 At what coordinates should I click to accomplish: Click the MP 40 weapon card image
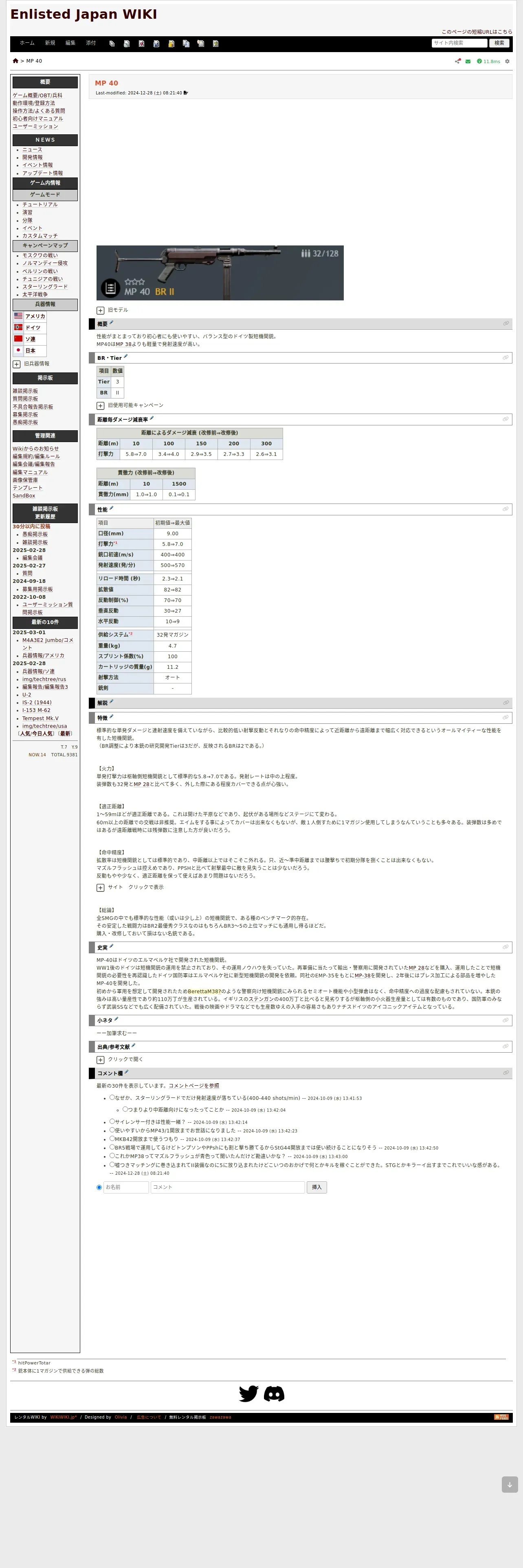pyautogui.click(x=220, y=273)
